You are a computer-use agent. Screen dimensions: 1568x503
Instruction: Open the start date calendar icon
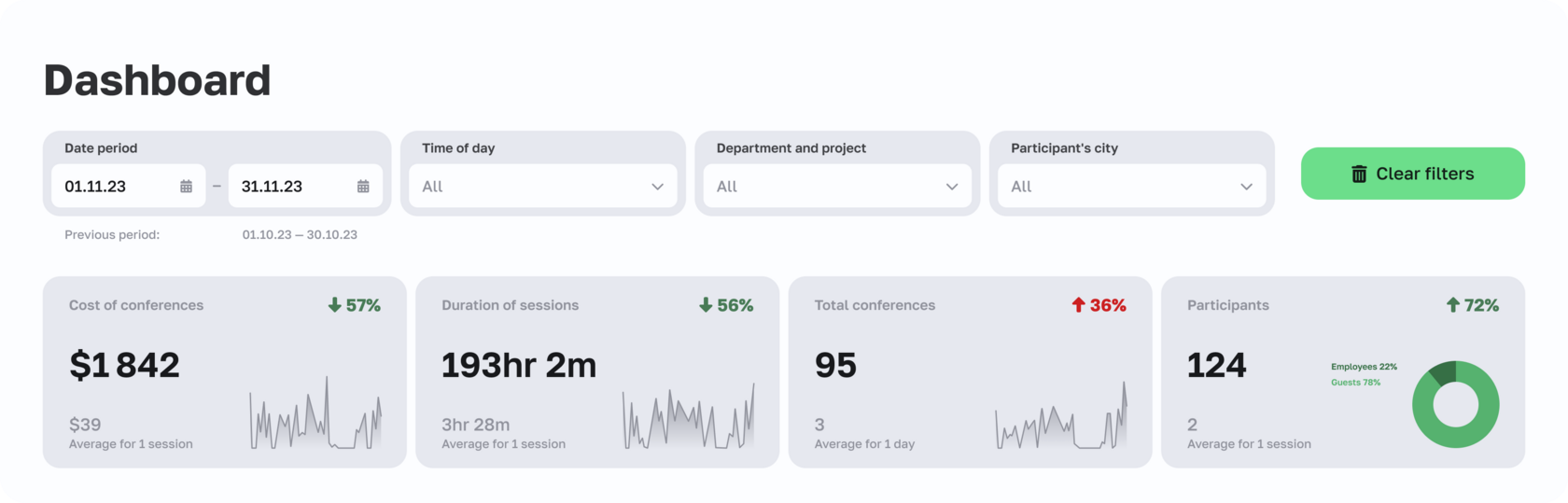(x=187, y=187)
